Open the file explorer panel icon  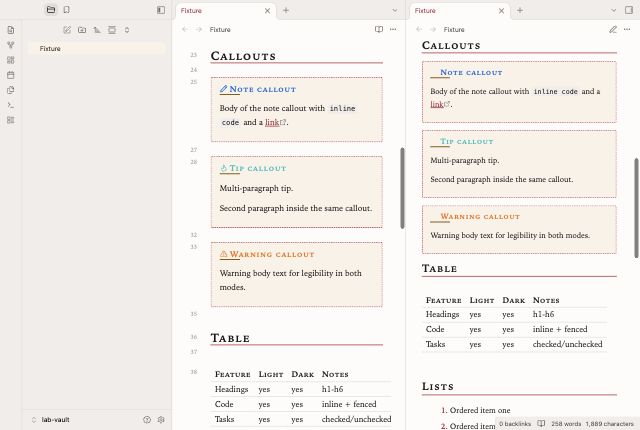click(51, 10)
